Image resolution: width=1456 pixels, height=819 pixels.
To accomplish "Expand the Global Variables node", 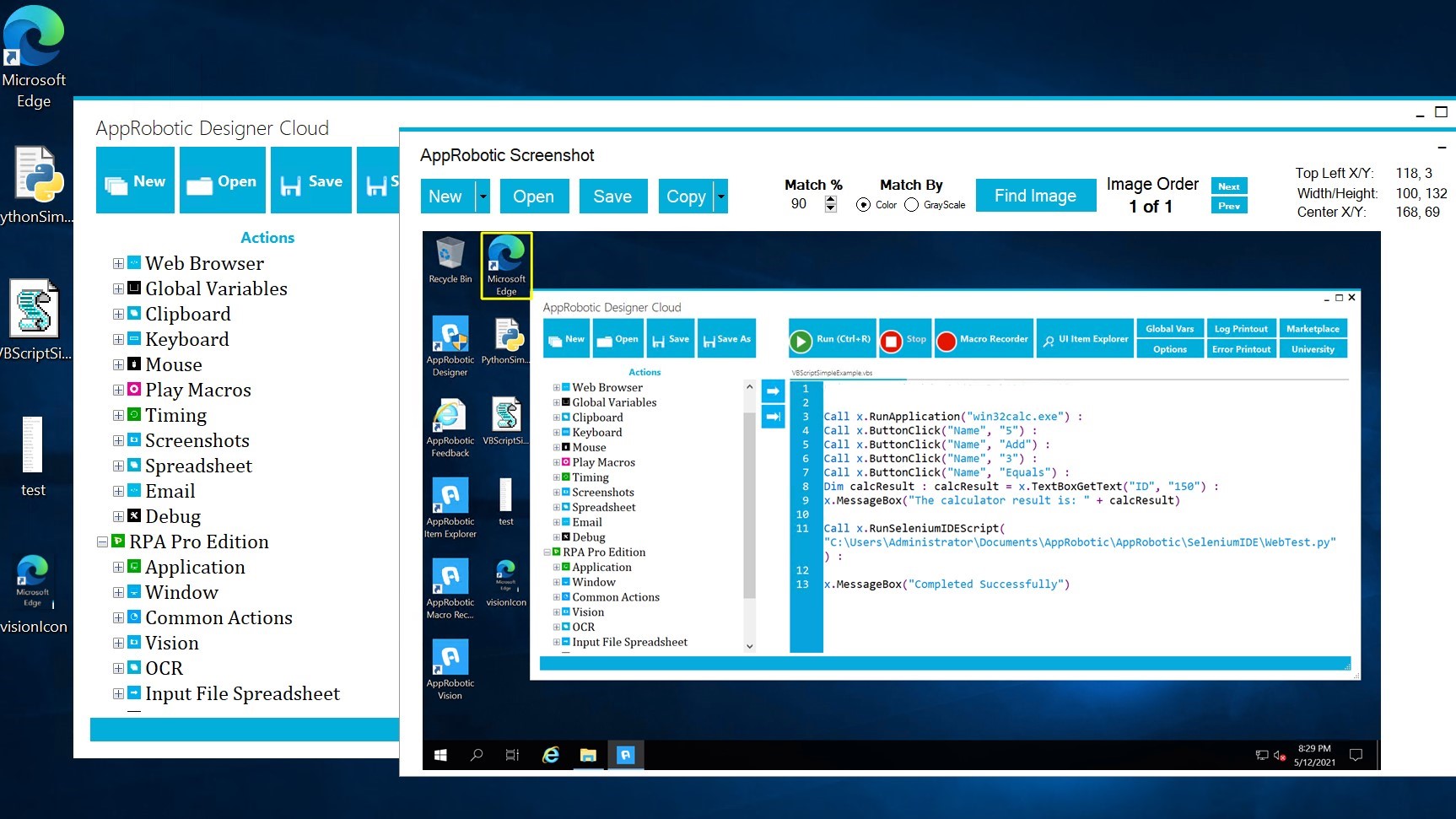I will tap(118, 288).
